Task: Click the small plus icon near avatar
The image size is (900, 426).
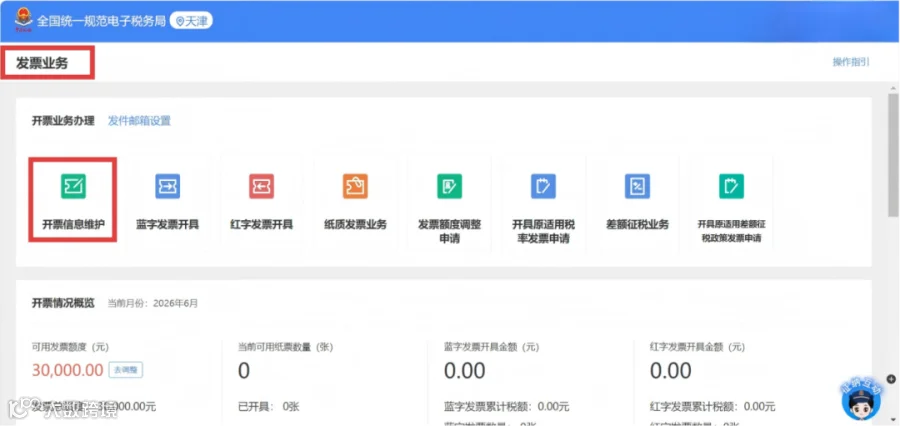Action: pyautogui.click(x=891, y=379)
